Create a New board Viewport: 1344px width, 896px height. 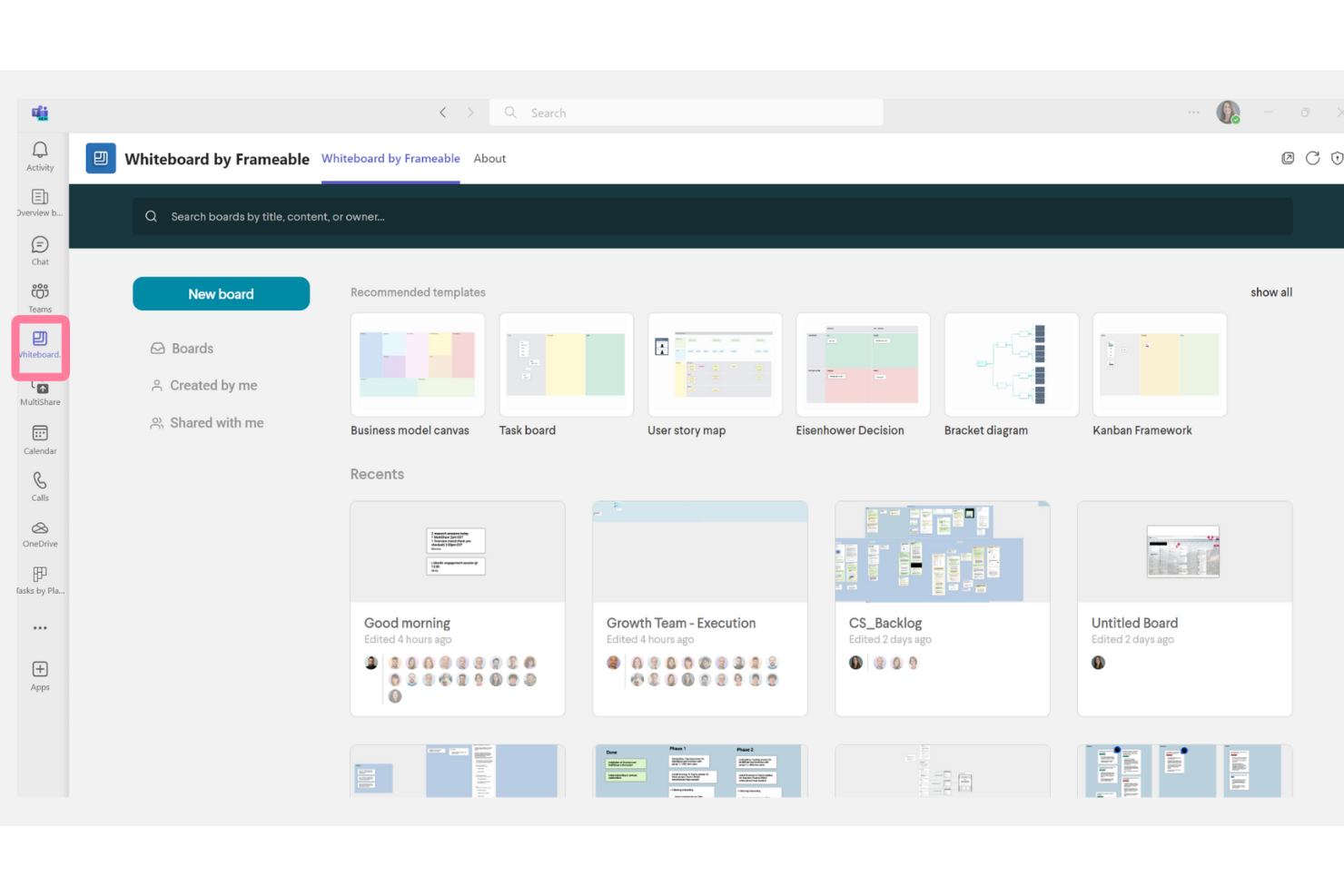point(221,294)
